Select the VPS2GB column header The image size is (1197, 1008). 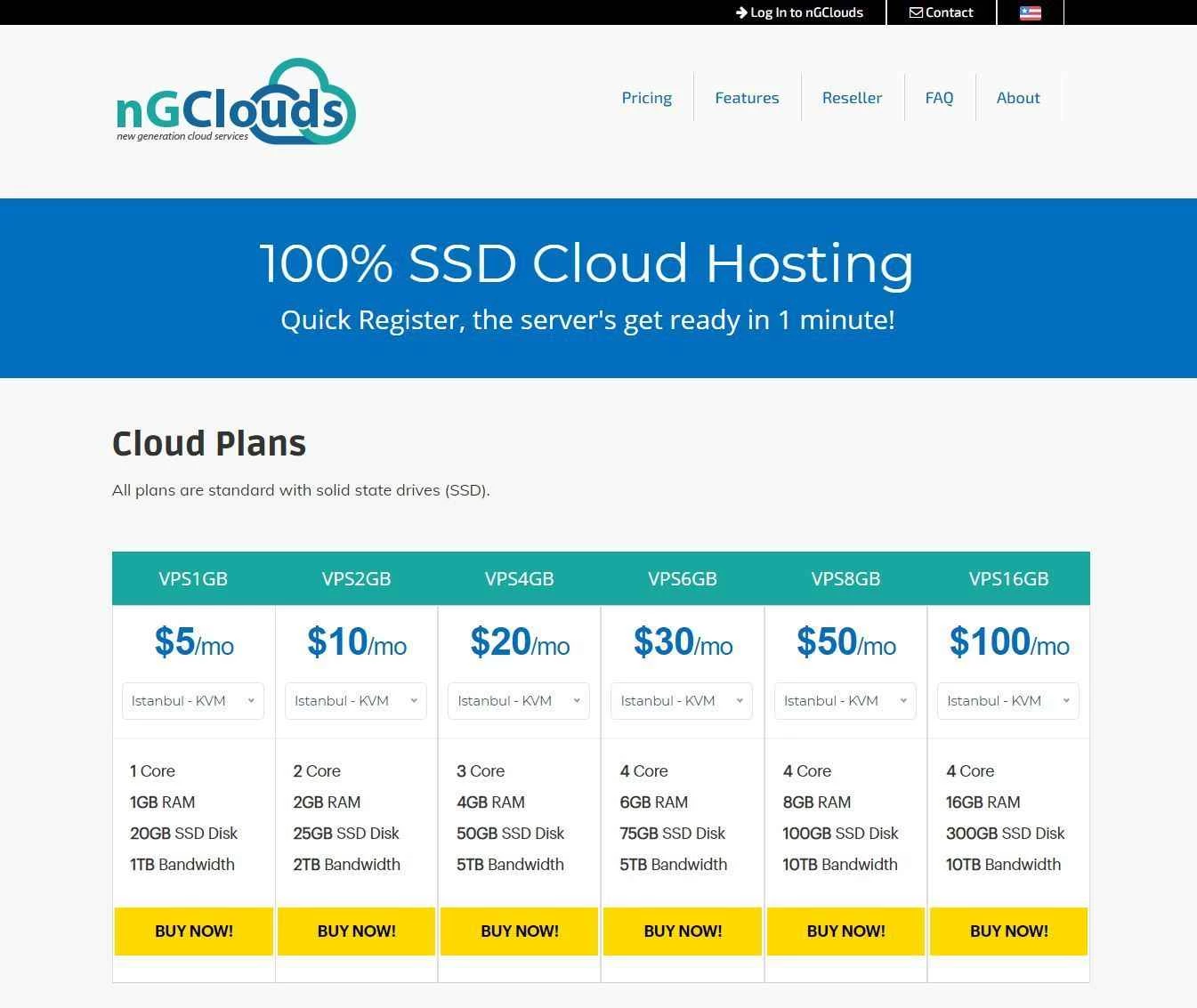tap(356, 578)
